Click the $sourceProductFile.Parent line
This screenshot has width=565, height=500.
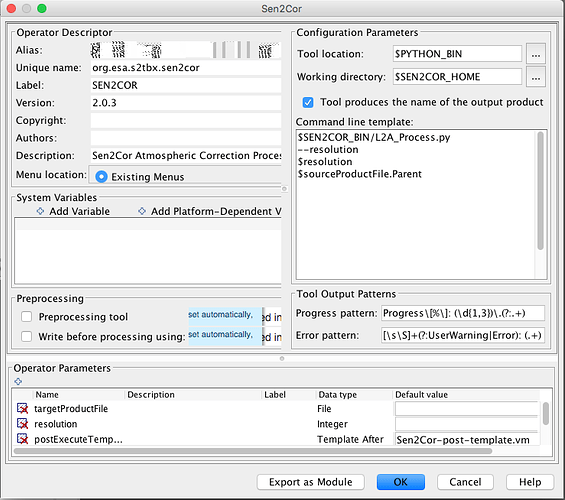tap(360, 174)
